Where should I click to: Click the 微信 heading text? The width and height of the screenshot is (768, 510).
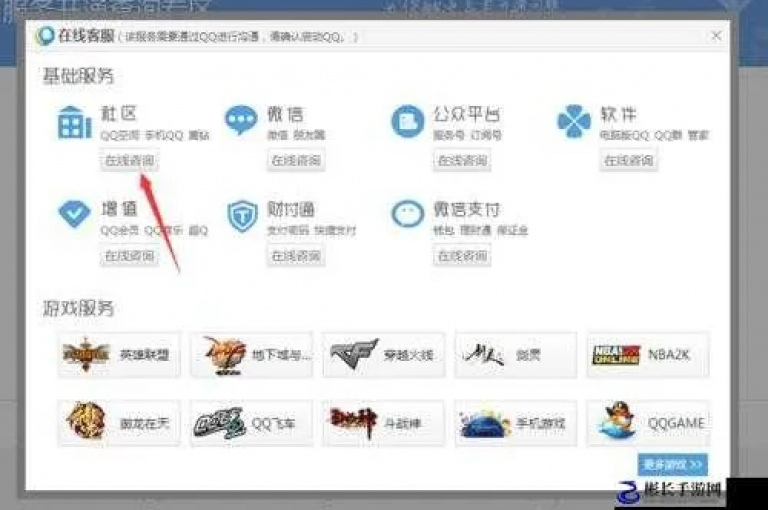[285, 114]
